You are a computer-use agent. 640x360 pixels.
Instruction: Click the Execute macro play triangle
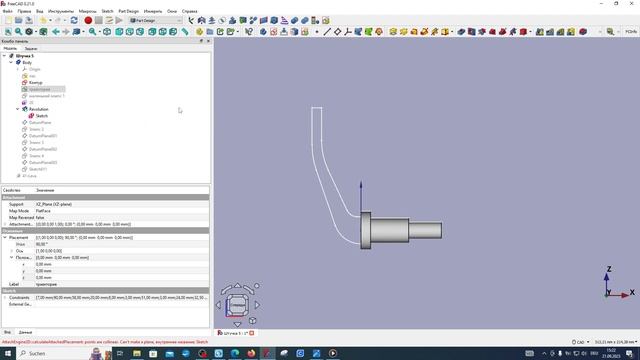pyautogui.click(x=119, y=20)
